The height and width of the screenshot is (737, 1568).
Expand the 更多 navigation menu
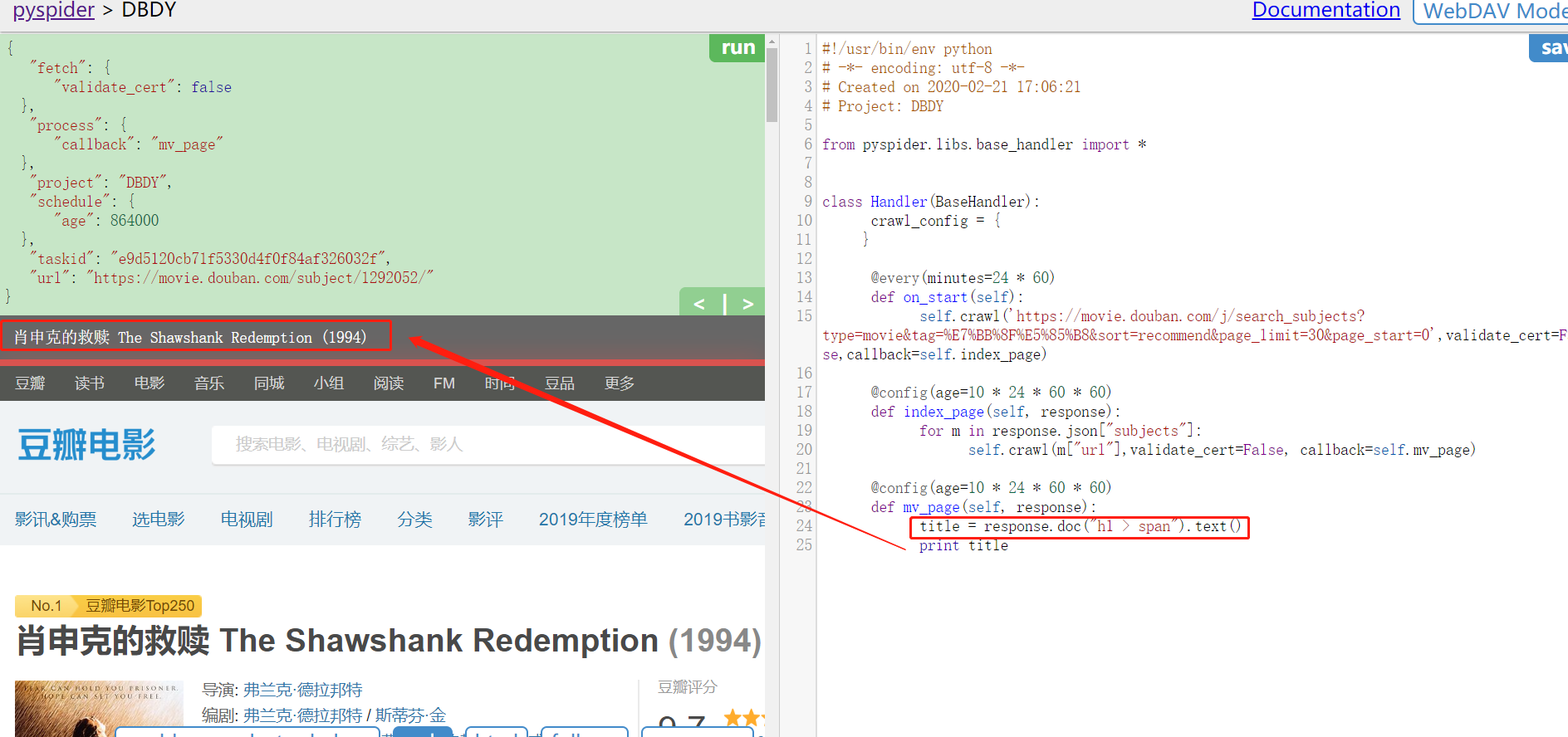coord(620,383)
